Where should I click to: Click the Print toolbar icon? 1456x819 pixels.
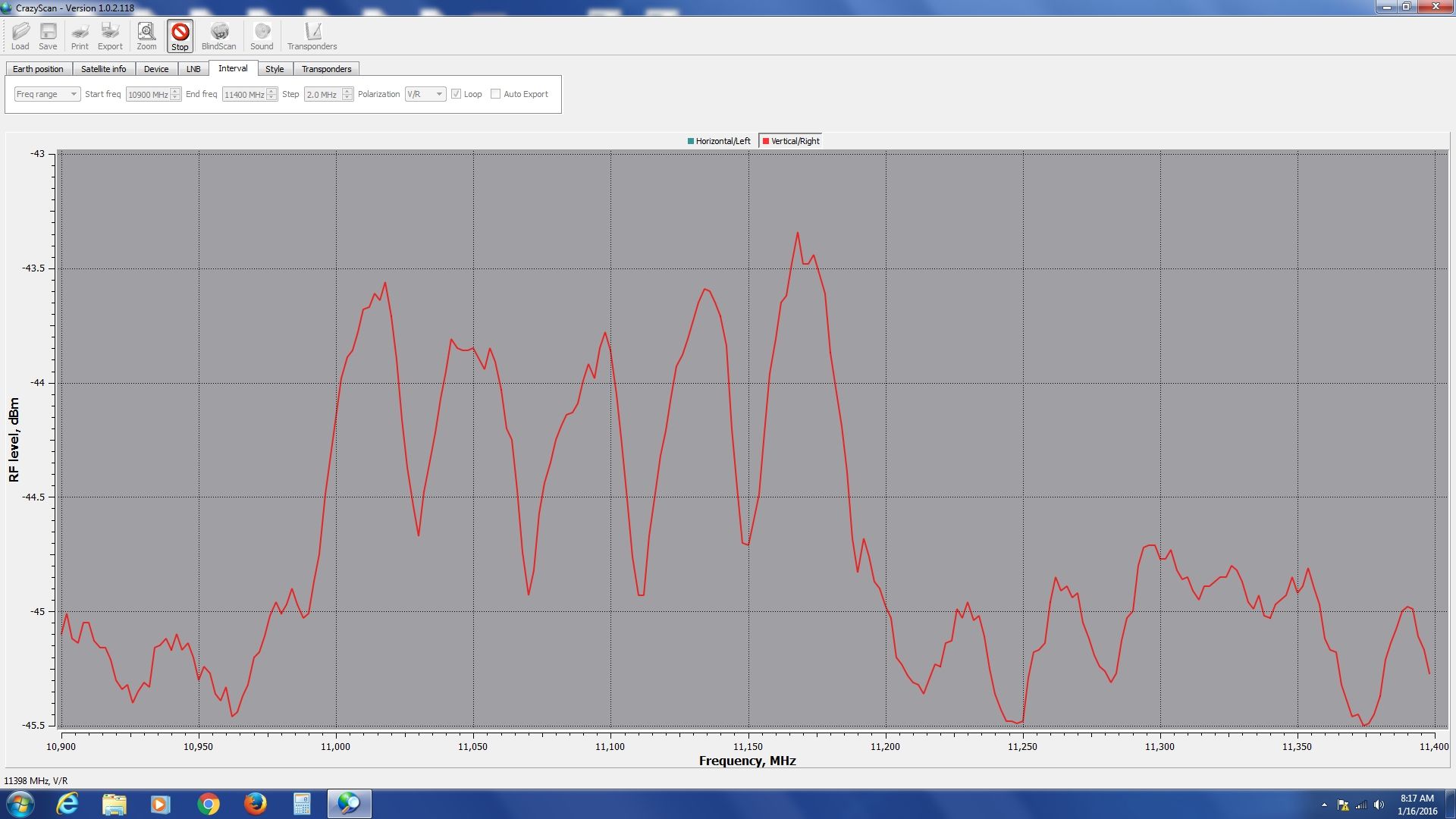click(x=80, y=36)
